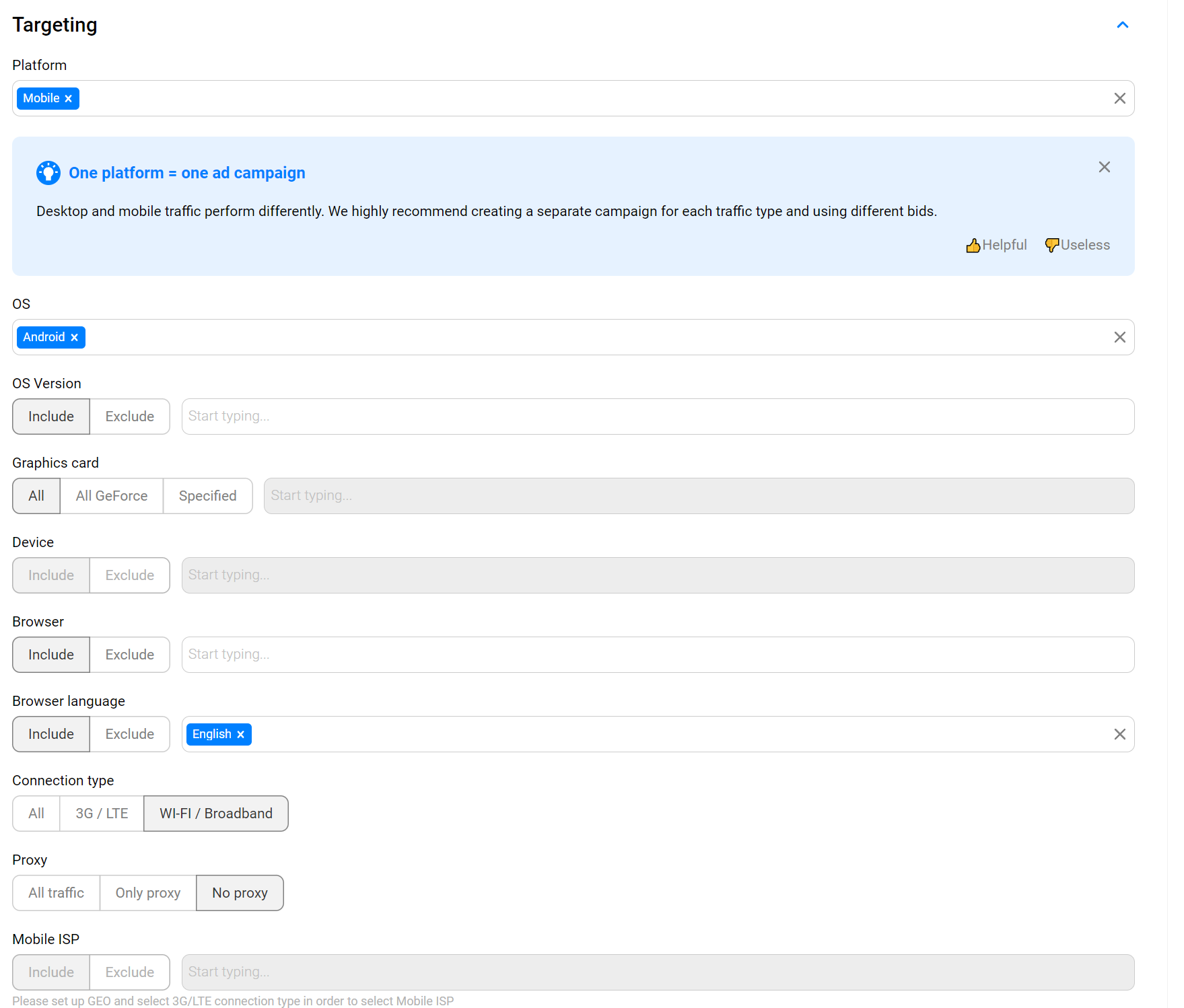
Task: Remove the Mobile platform tag
Action: coord(68,99)
